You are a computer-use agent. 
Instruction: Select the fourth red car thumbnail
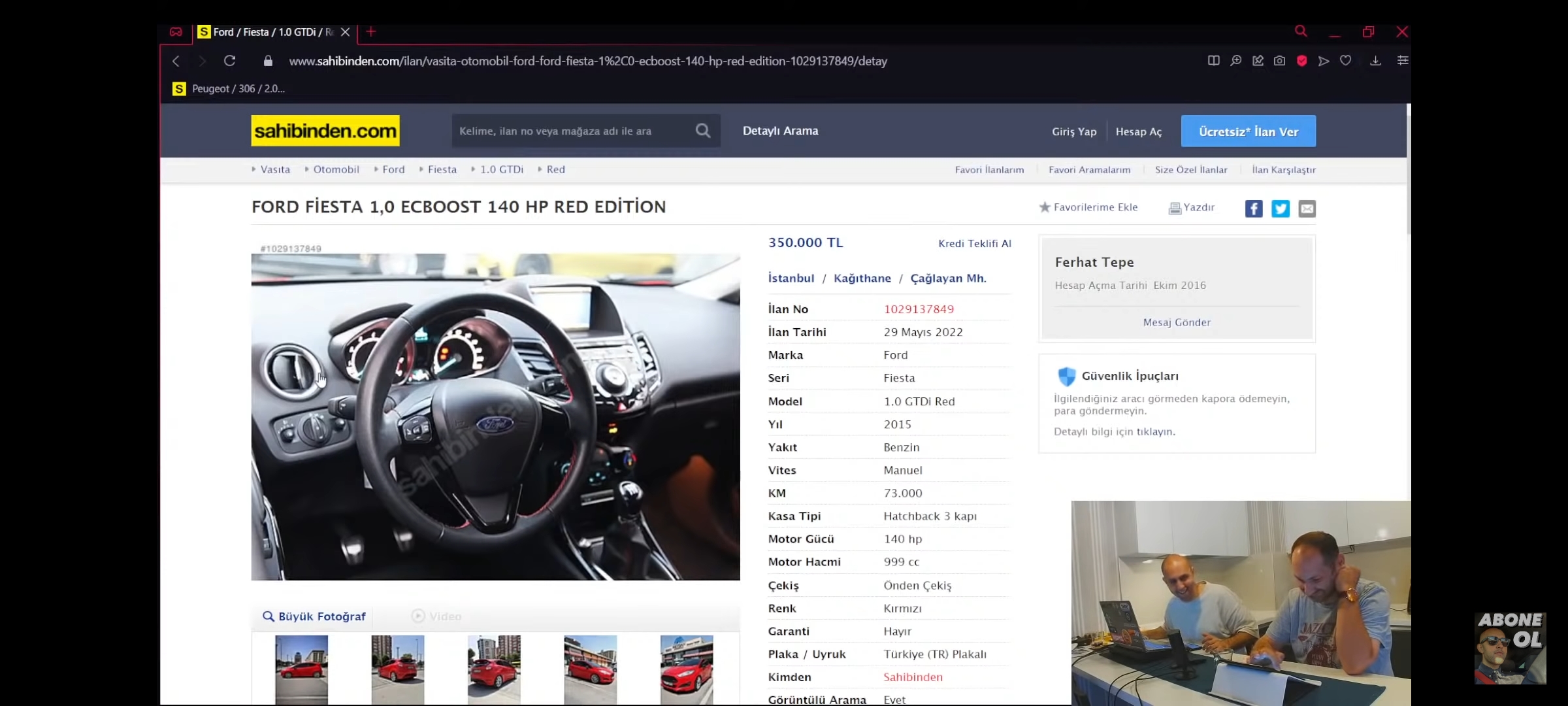point(590,669)
